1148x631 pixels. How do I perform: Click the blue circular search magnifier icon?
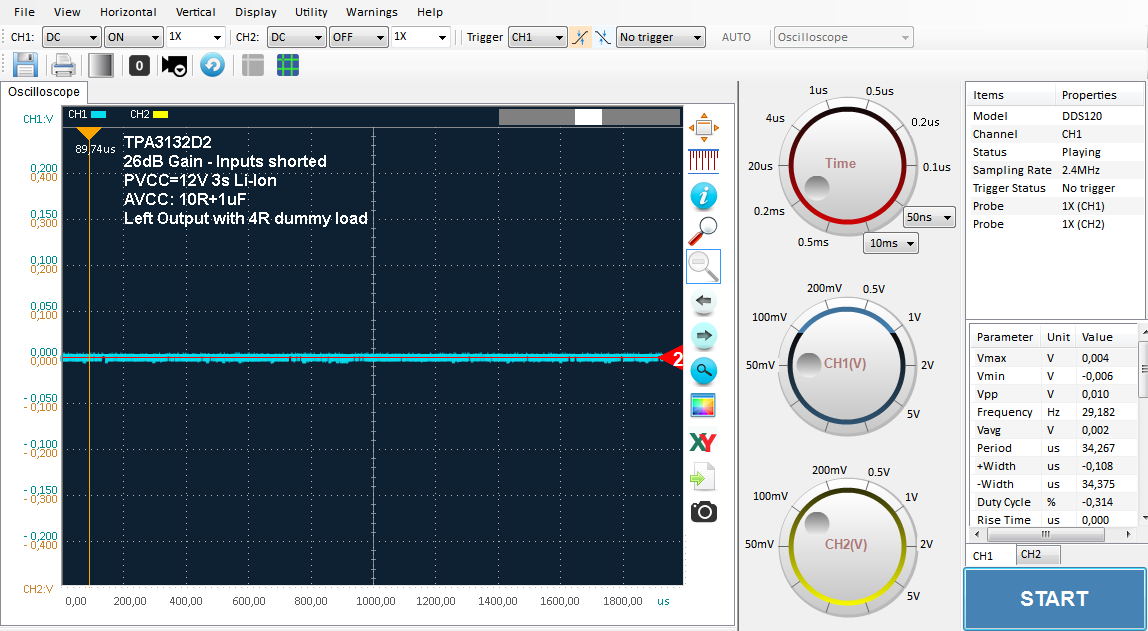tap(704, 371)
